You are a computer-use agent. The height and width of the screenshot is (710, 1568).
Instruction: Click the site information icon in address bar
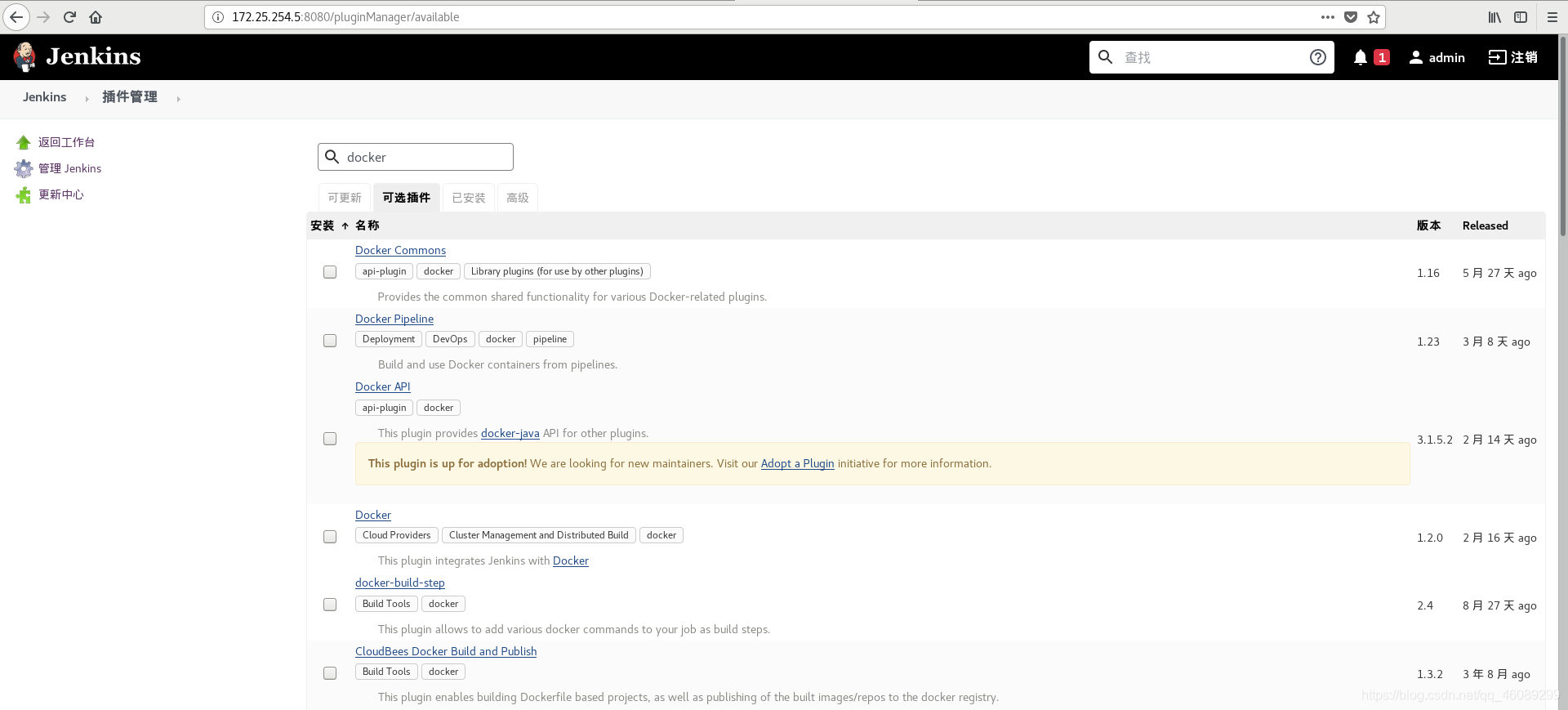[x=218, y=17]
